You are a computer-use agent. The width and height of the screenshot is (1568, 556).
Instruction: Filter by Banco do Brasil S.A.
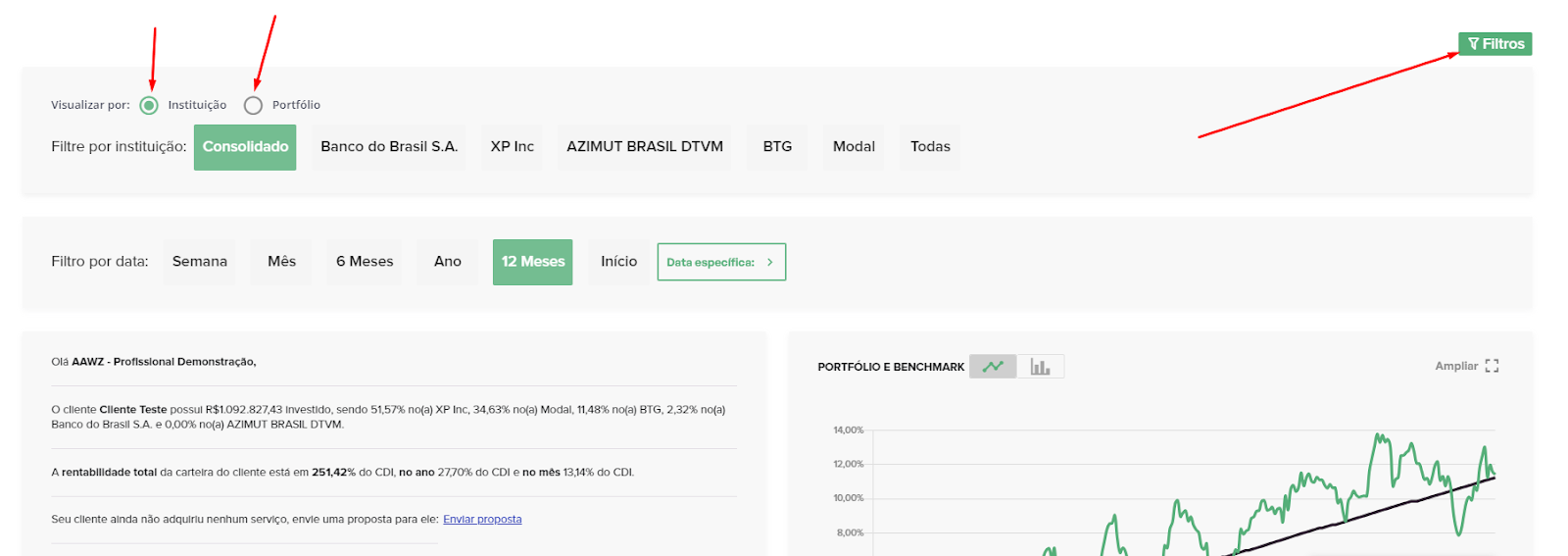click(389, 147)
